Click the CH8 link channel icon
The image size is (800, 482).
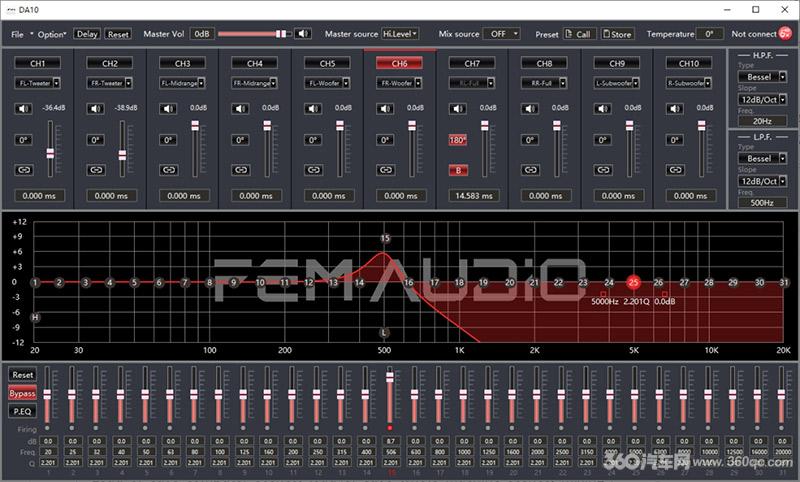(531, 170)
